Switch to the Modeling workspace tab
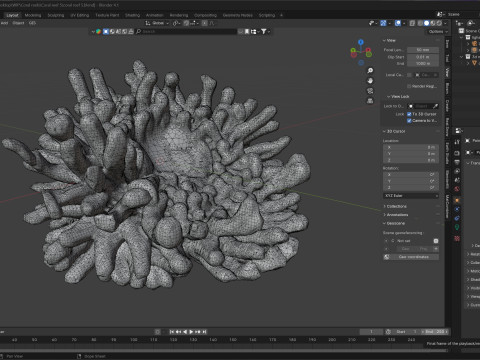480x360 pixels. coord(33,15)
